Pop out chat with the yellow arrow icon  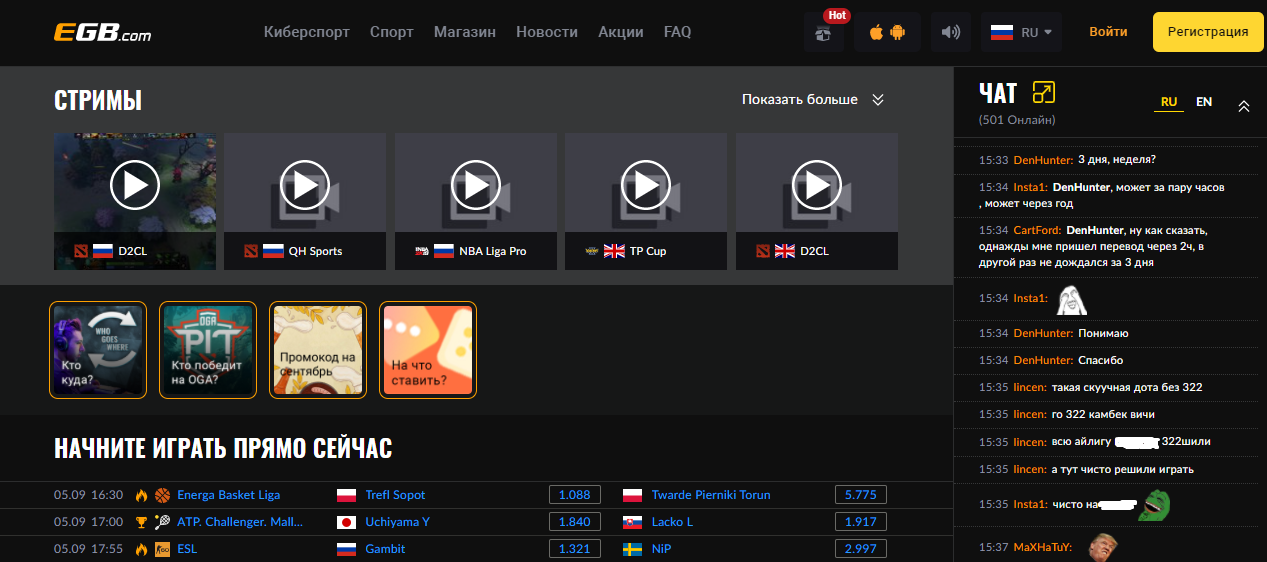click(1044, 93)
